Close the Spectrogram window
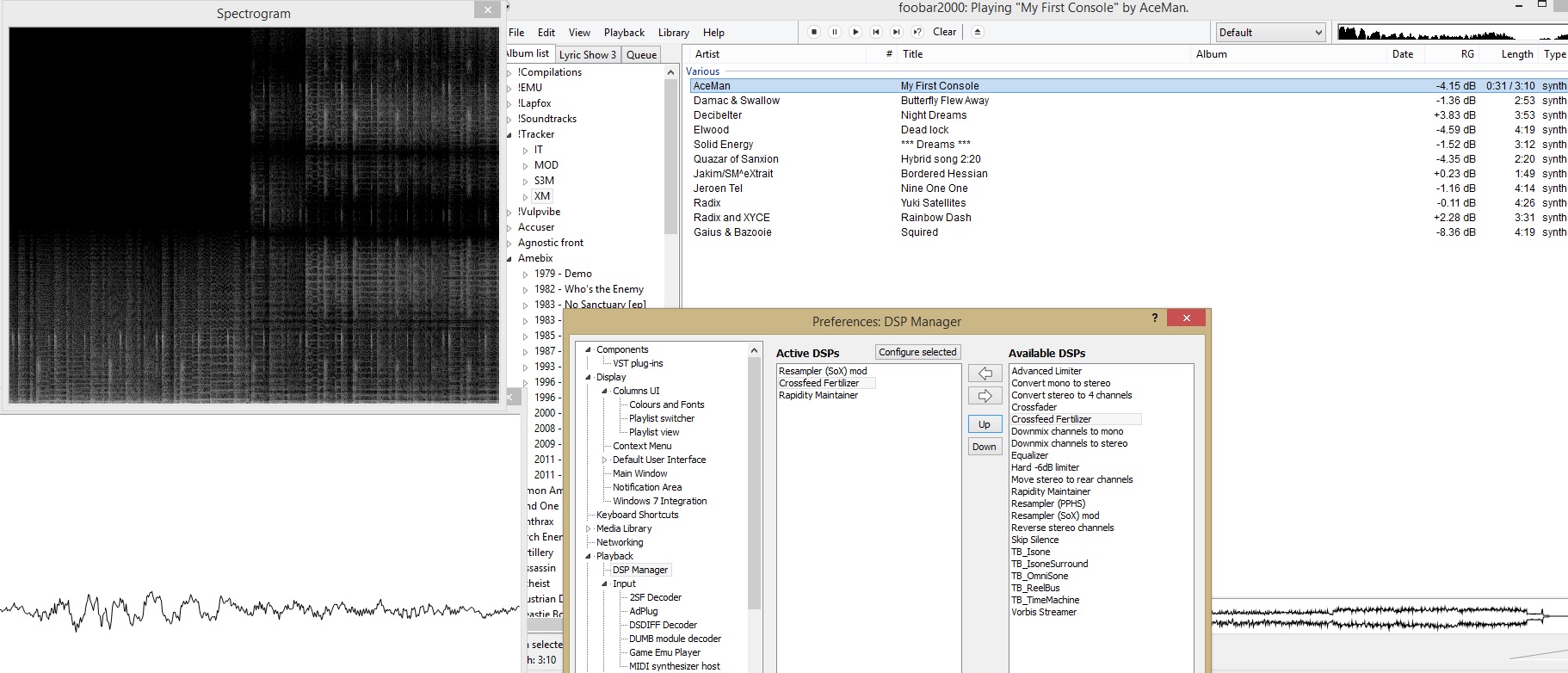Screen dimensions: 1568x673 coord(487,10)
